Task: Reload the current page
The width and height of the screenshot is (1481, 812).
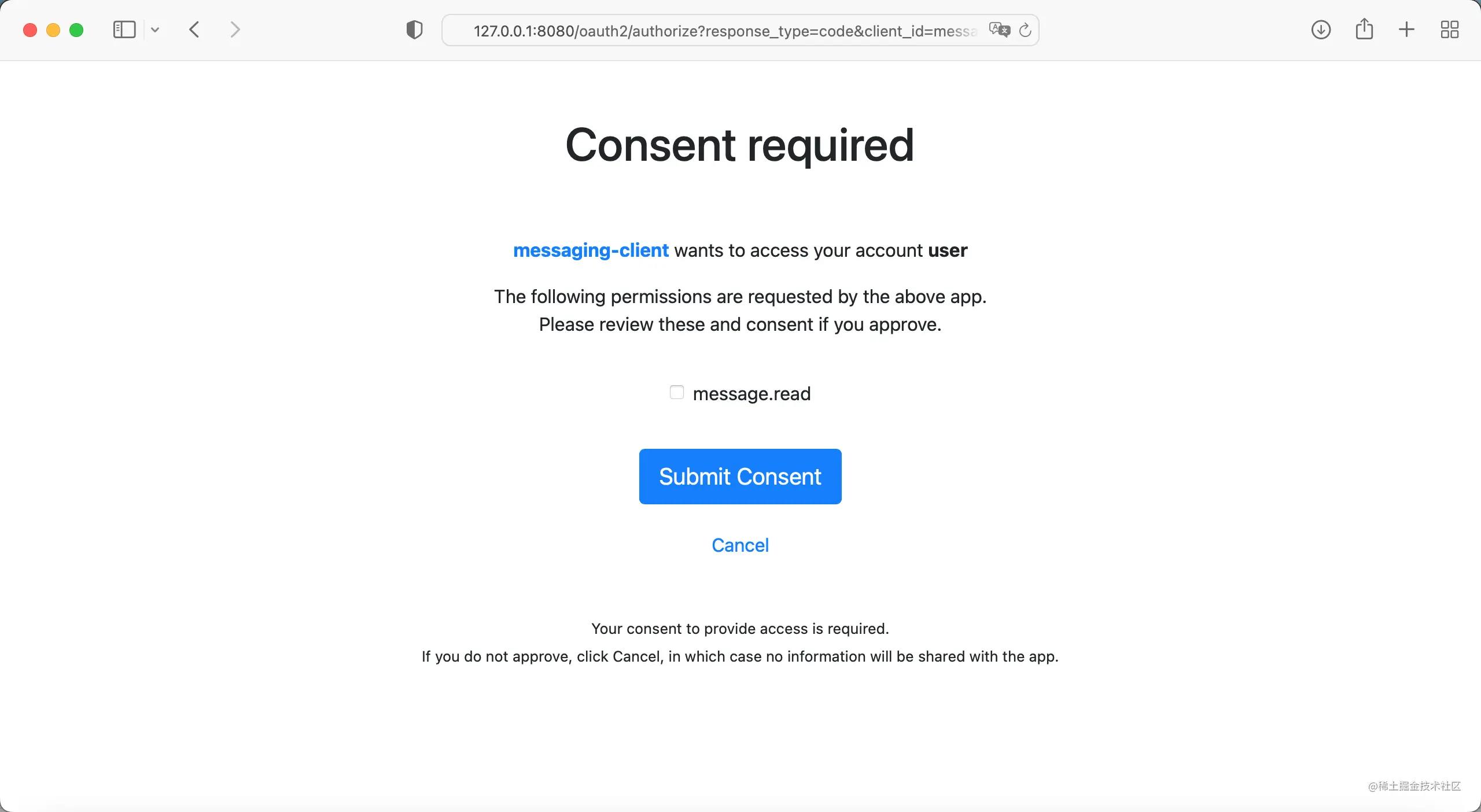Action: pyautogui.click(x=1025, y=30)
